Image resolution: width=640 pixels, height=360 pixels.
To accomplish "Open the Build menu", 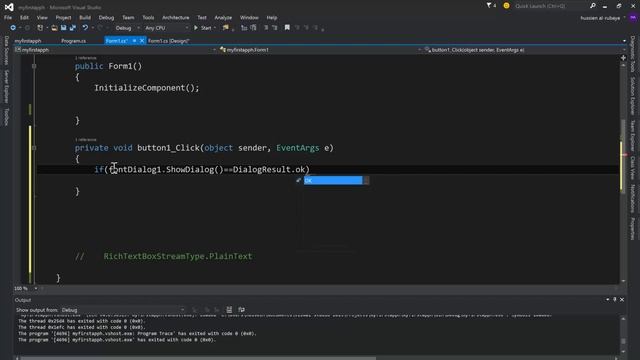I will tap(85, 18).
